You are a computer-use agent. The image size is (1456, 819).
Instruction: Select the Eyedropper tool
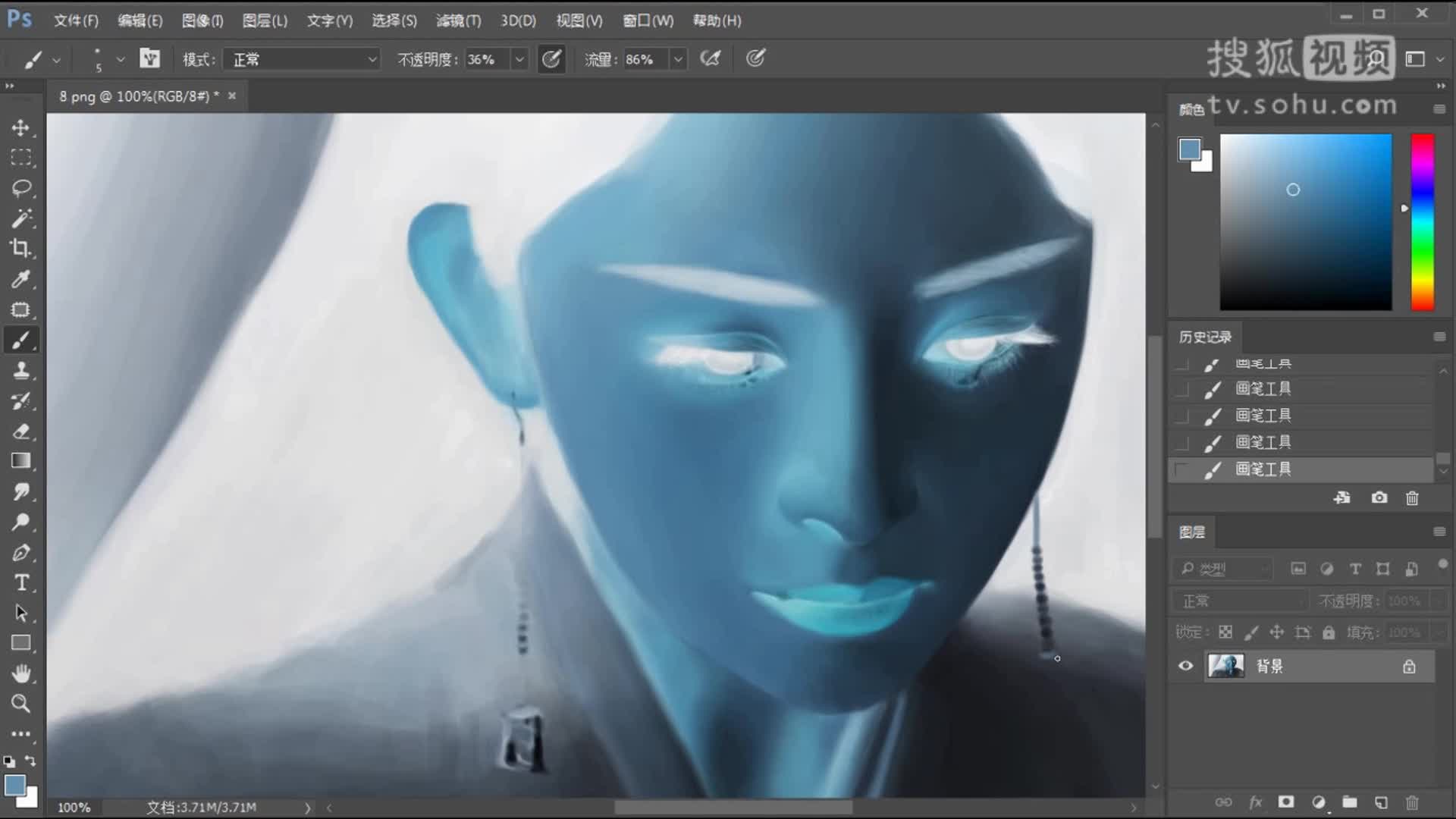pyautogui.click(x=21, y=279)
